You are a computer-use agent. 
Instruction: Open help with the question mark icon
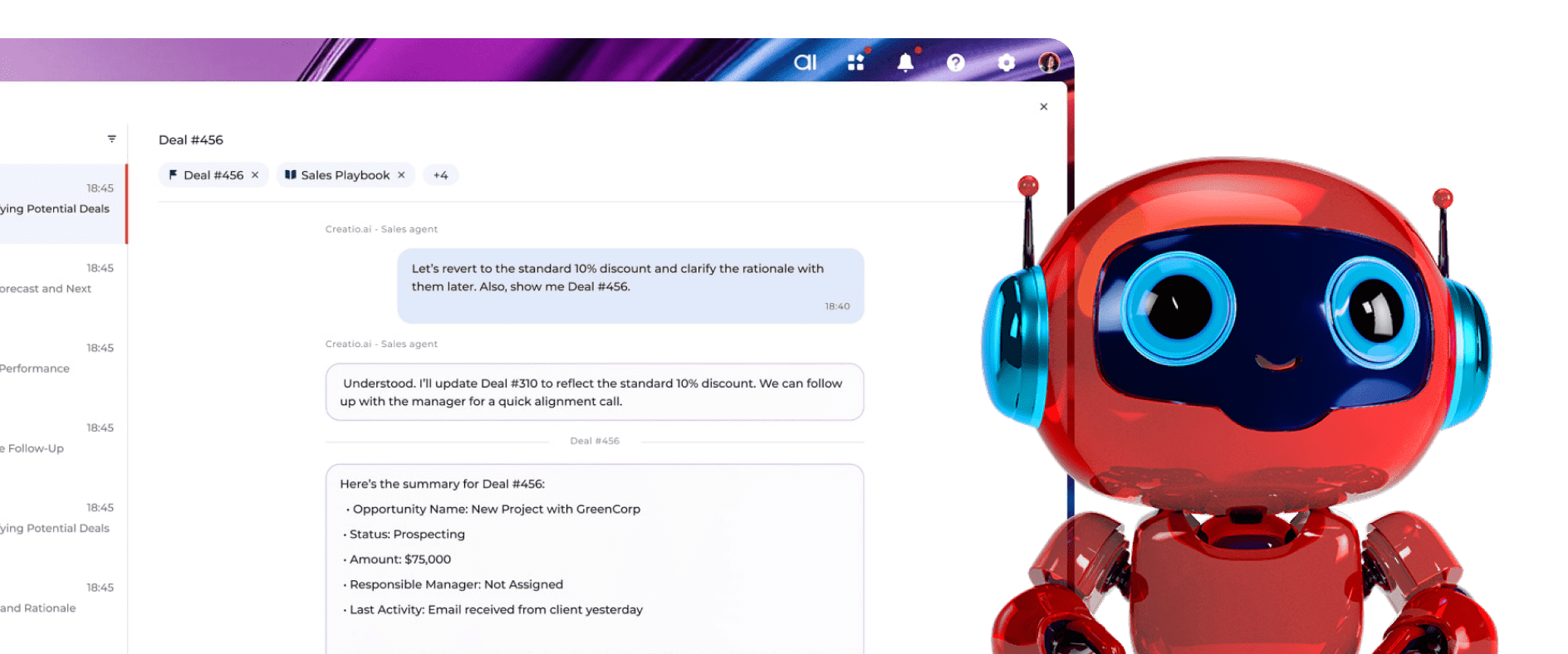click(x=956, y=62)
